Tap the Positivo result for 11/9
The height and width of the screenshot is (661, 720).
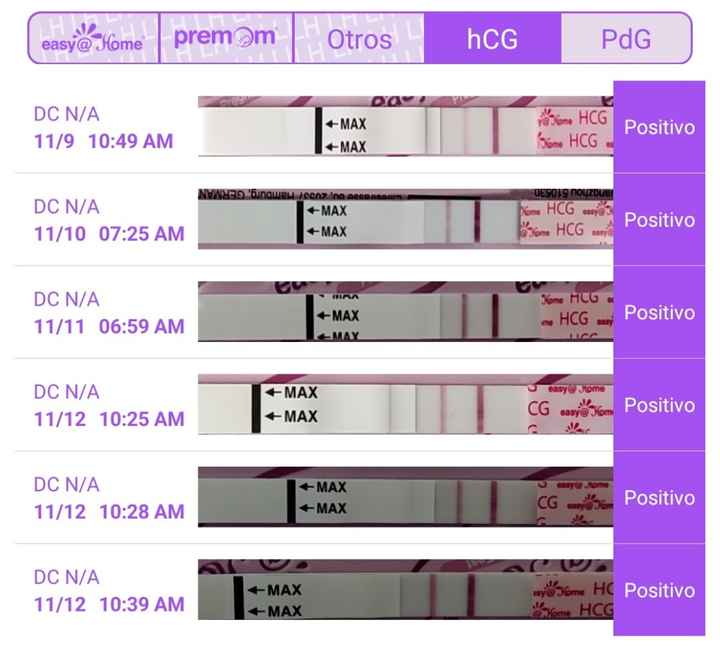659,127
